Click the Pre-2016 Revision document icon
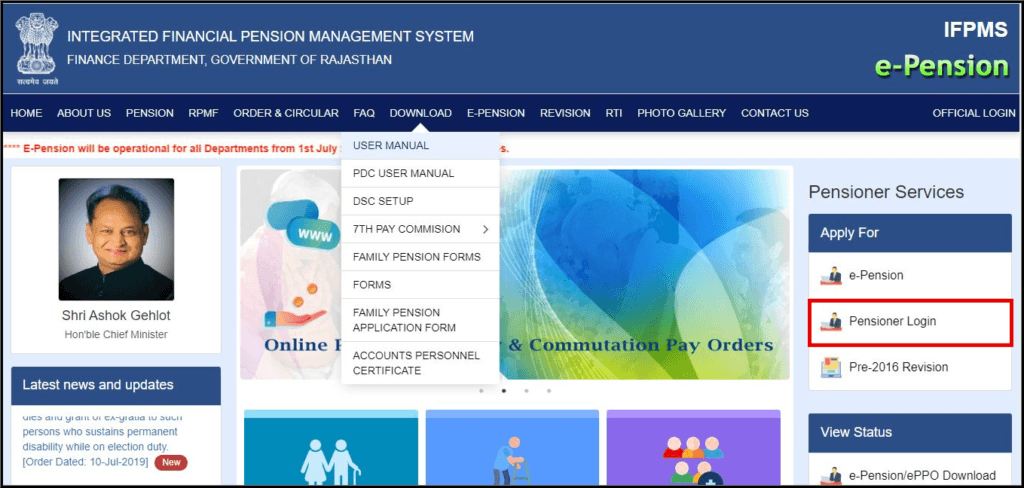This screenshot has height=488, width=1024. (831, 367)
